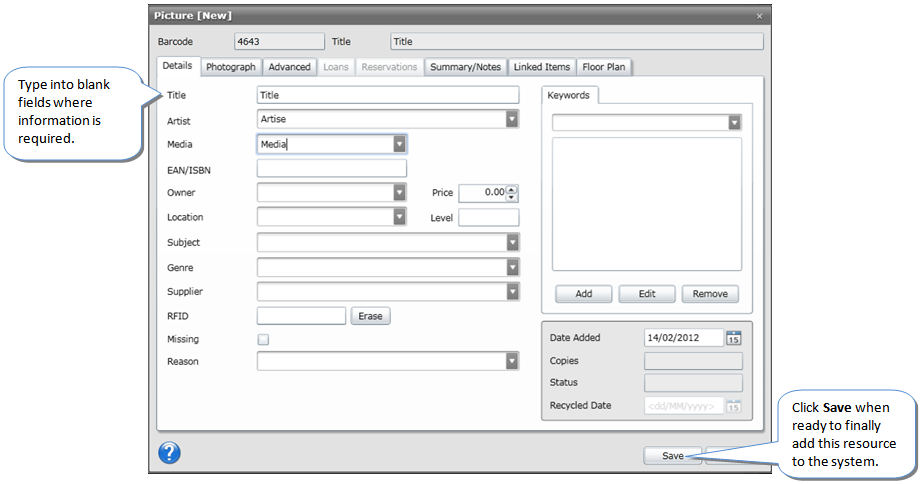Toggle the Missing checkbox
The image size is (922, 484).
(263, 340)
